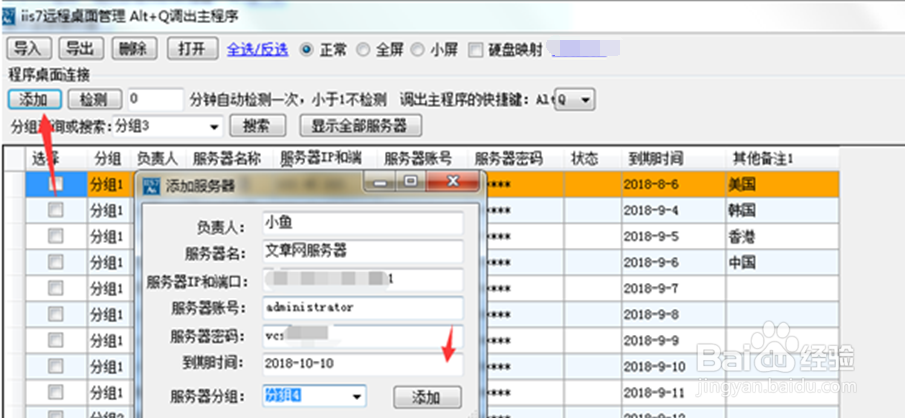Tick the checkbox in the 2018-9-7 row

[x=56, y=288]
